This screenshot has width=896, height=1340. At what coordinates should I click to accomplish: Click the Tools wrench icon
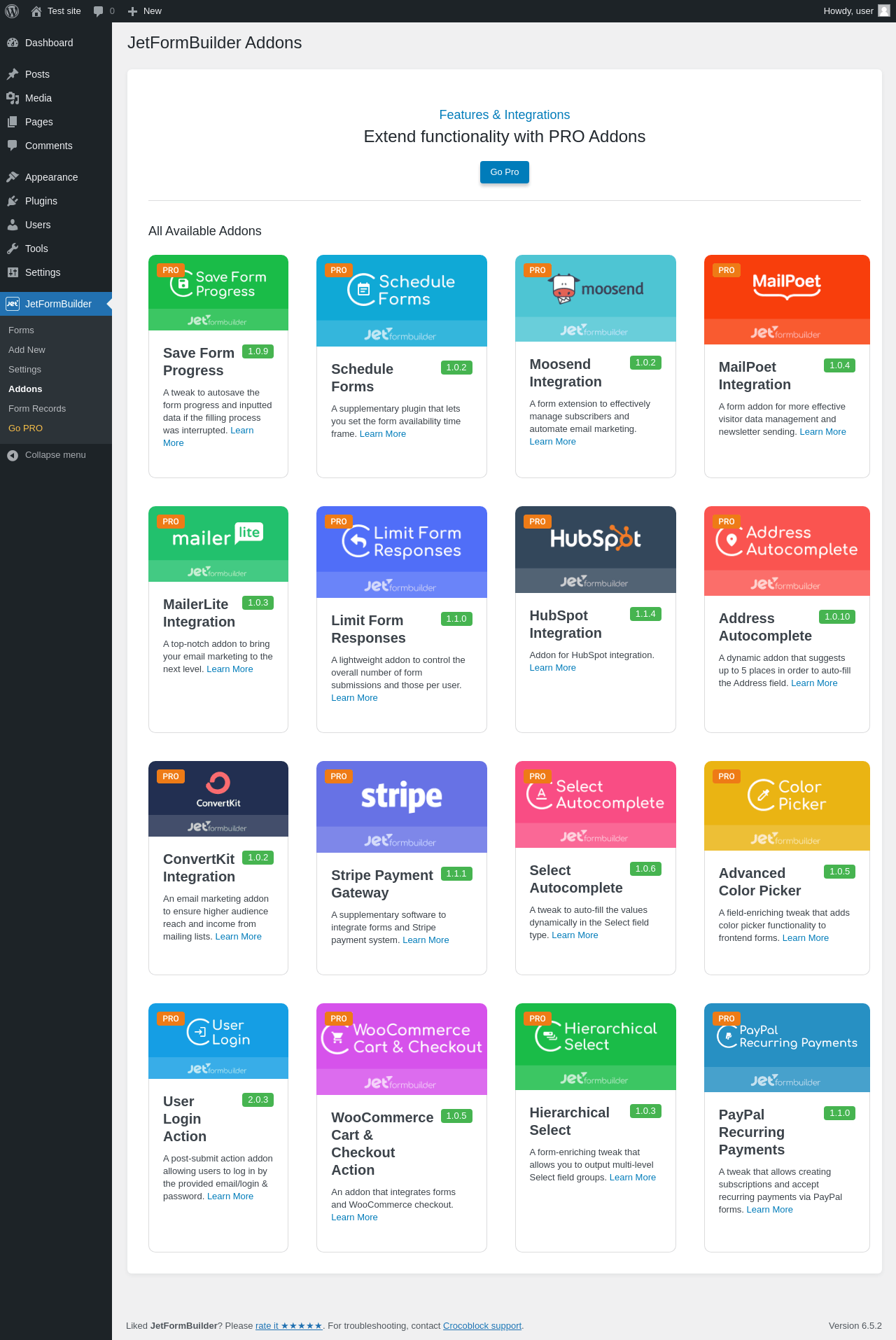13,249
